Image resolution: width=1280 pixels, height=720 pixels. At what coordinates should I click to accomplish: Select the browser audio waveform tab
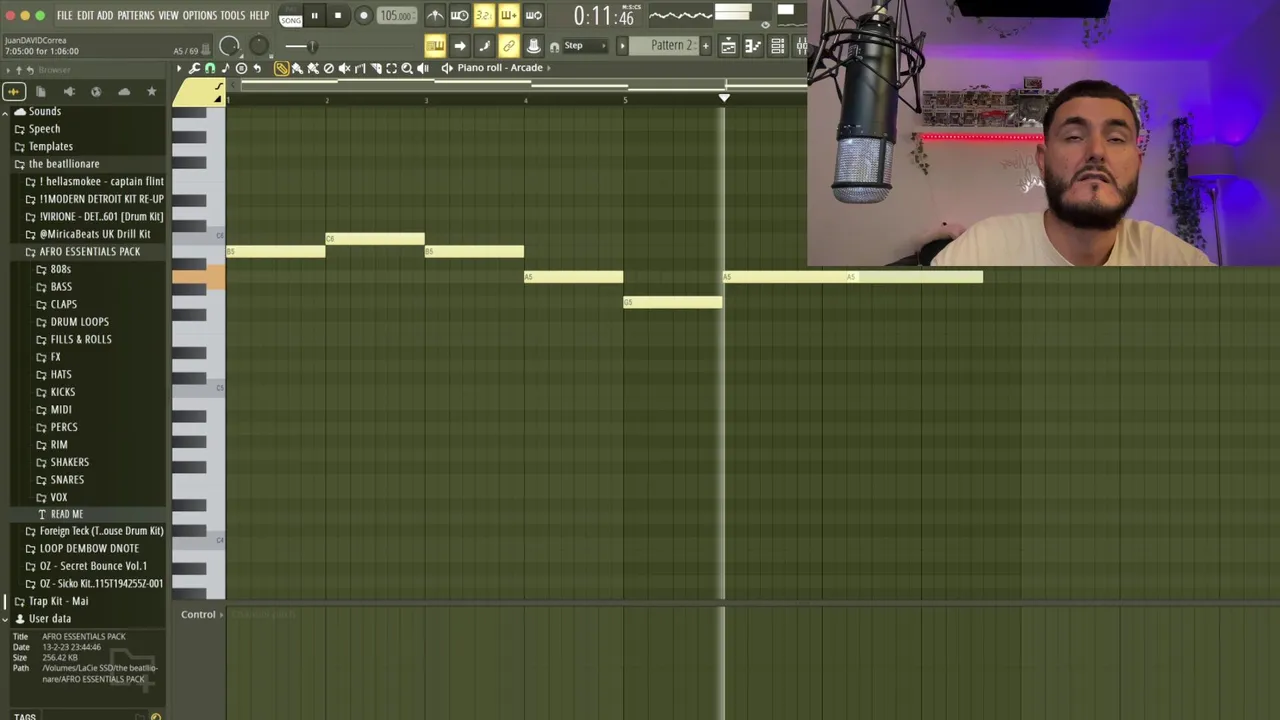tap(14, 92)
